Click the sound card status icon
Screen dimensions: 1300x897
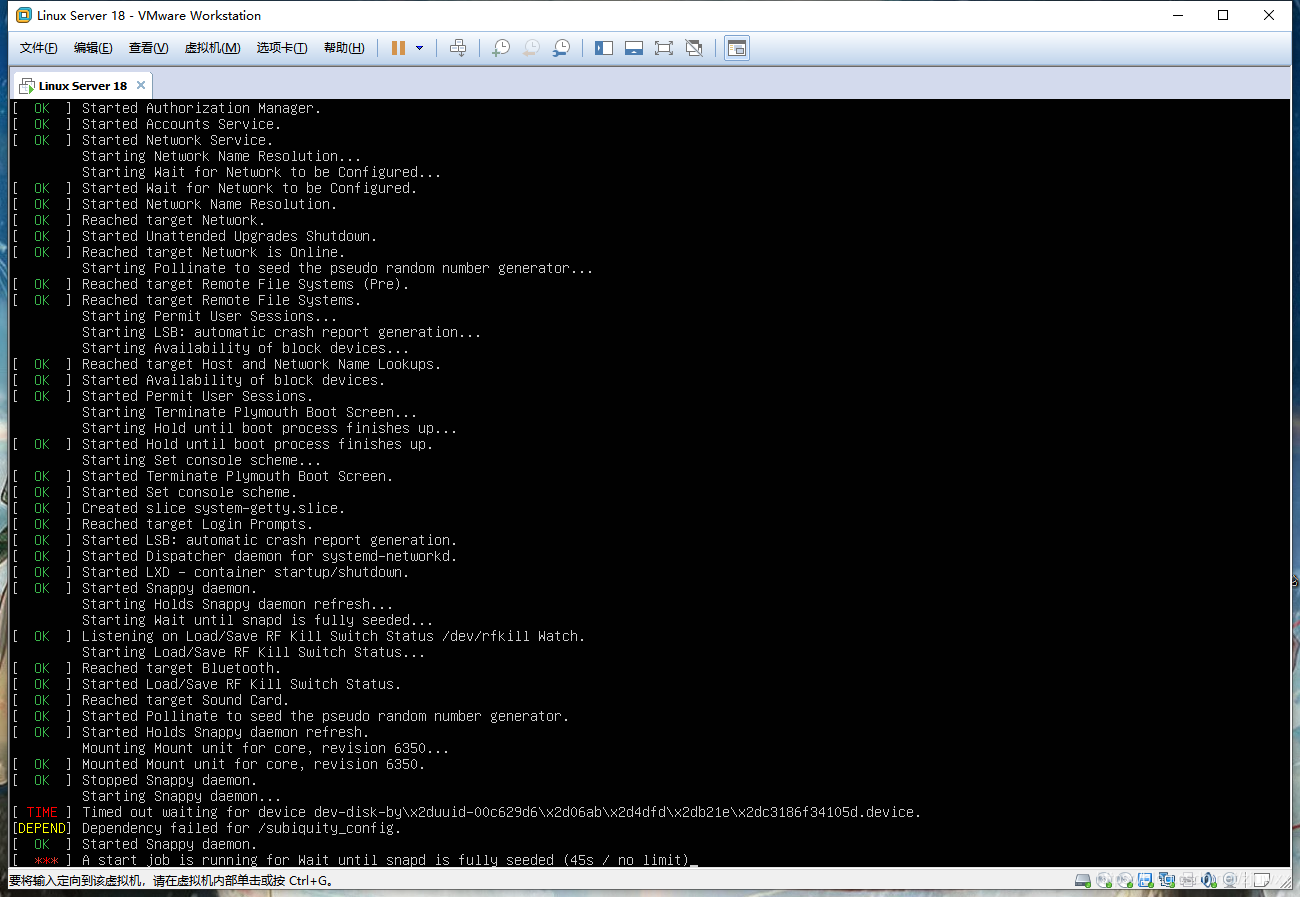point(1208,880)
